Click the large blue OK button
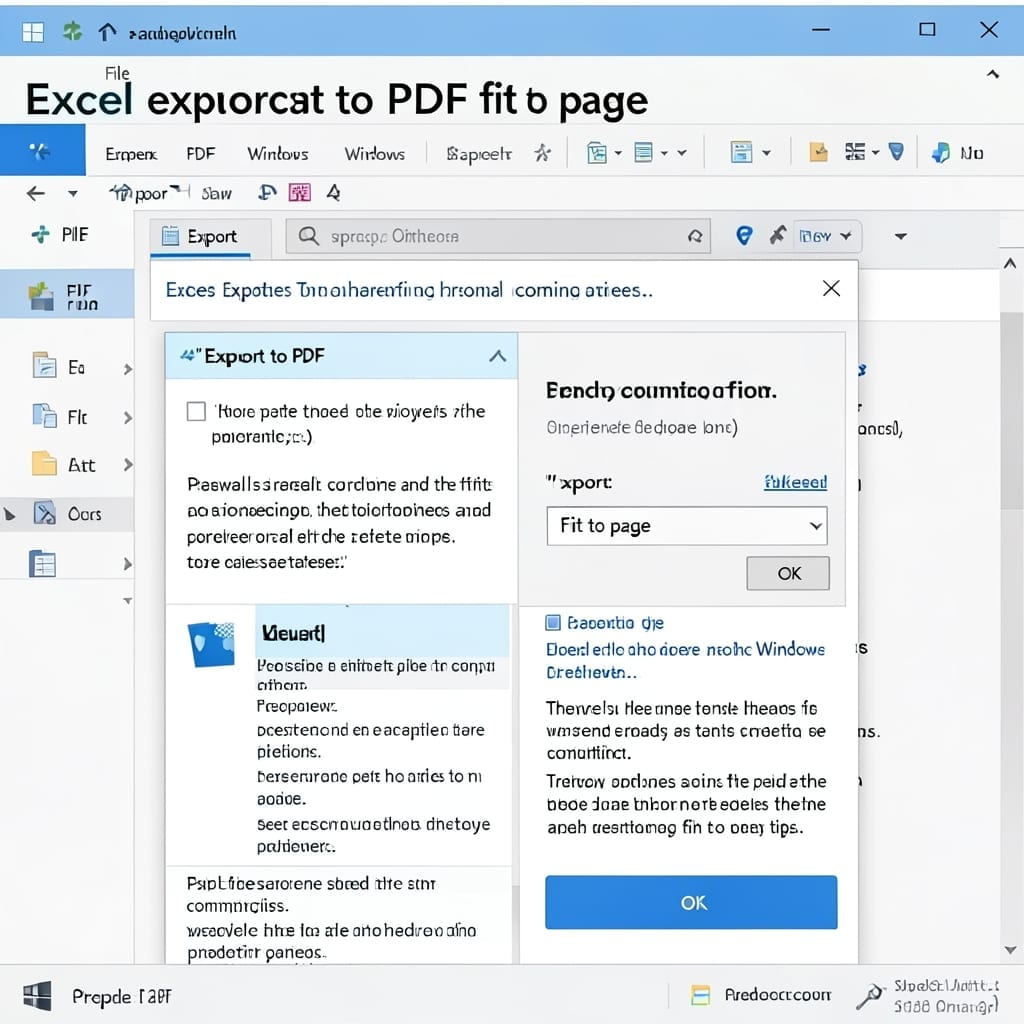Viewport: 1024px width, 1024px height. [x=691, y=903]
